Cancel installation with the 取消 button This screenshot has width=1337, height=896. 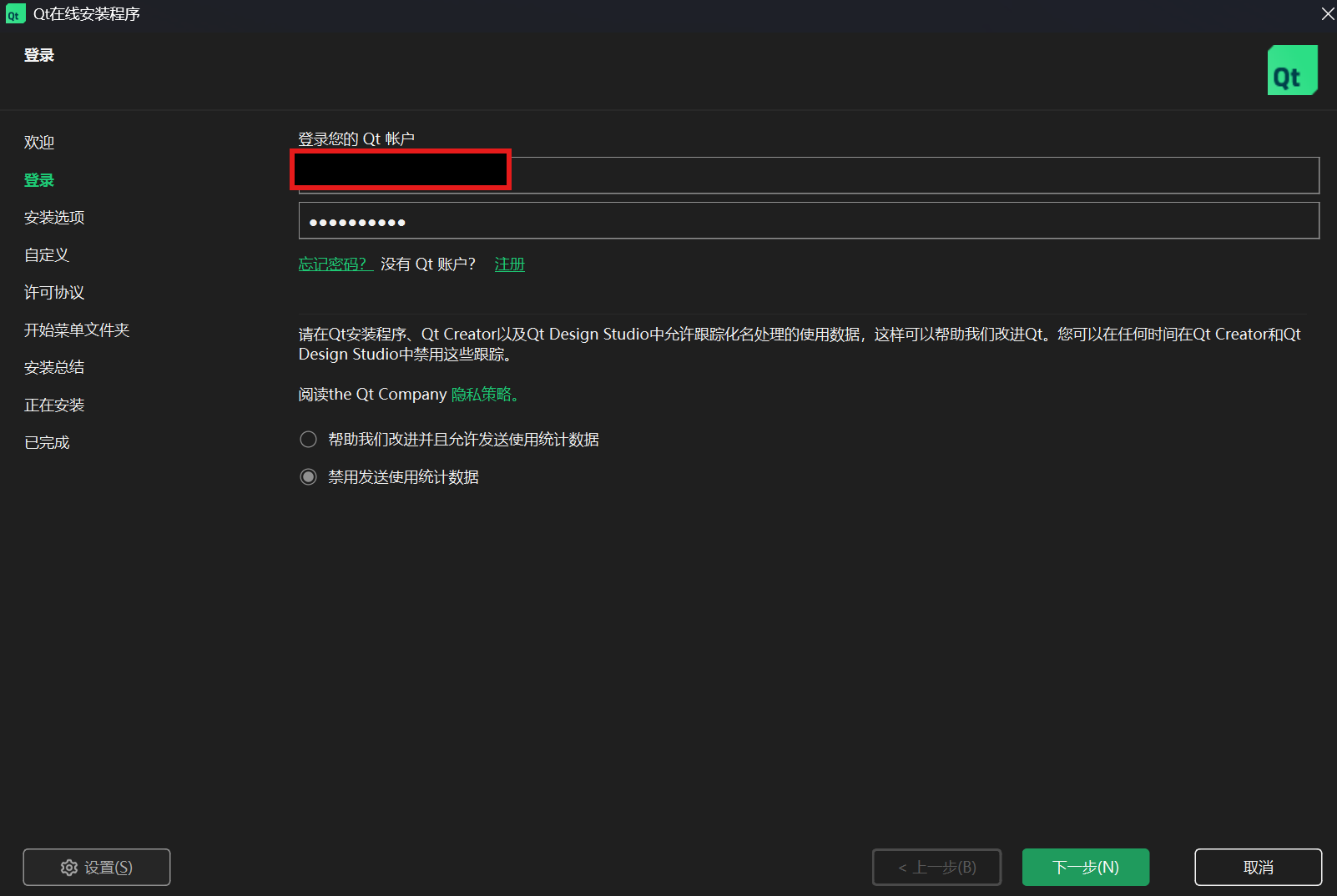pyautogui.click(x=1259, y=868)
